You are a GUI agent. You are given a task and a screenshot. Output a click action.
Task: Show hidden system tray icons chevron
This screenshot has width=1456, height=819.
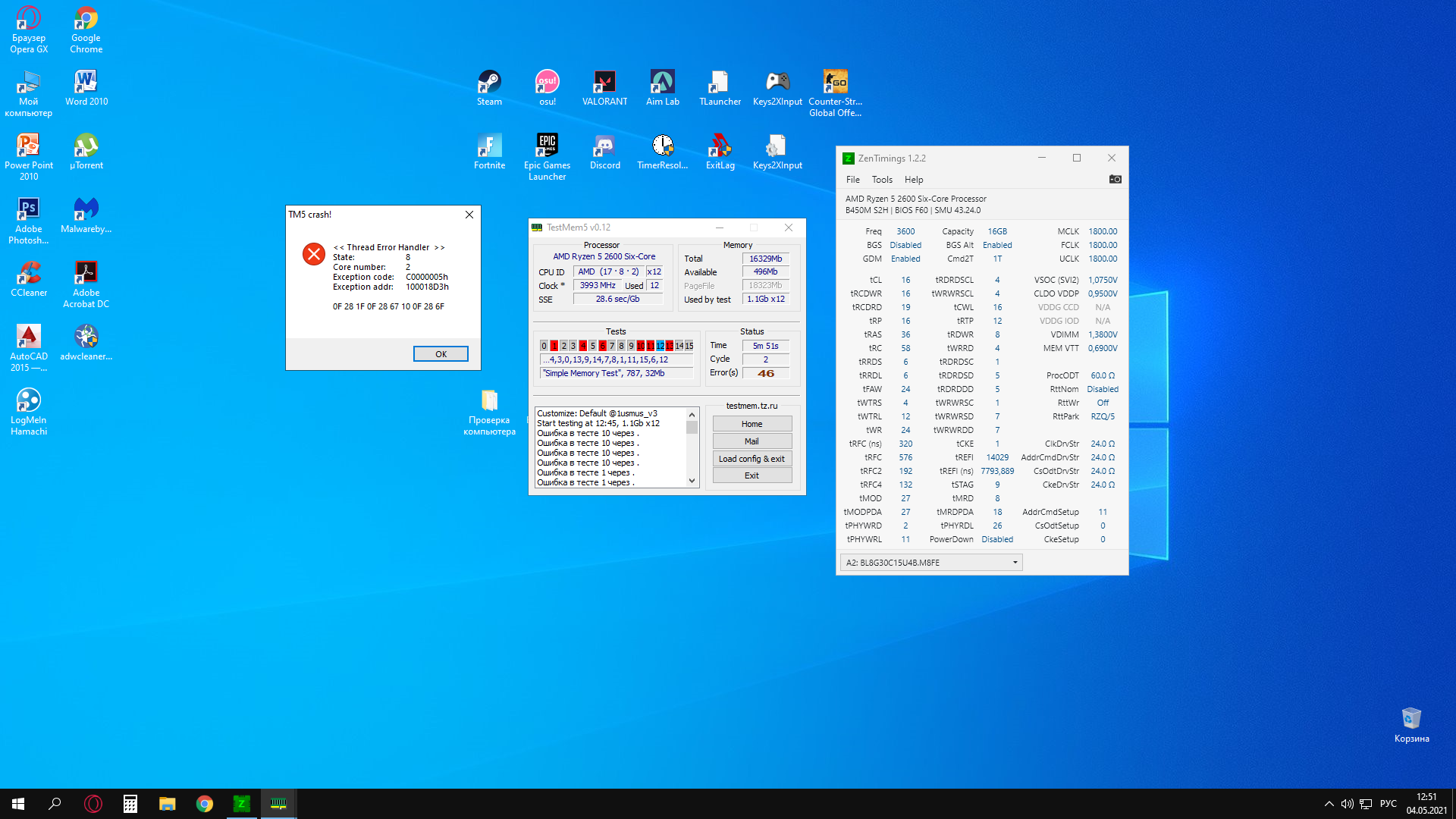pyautogui.click(x=1329, y=804)
